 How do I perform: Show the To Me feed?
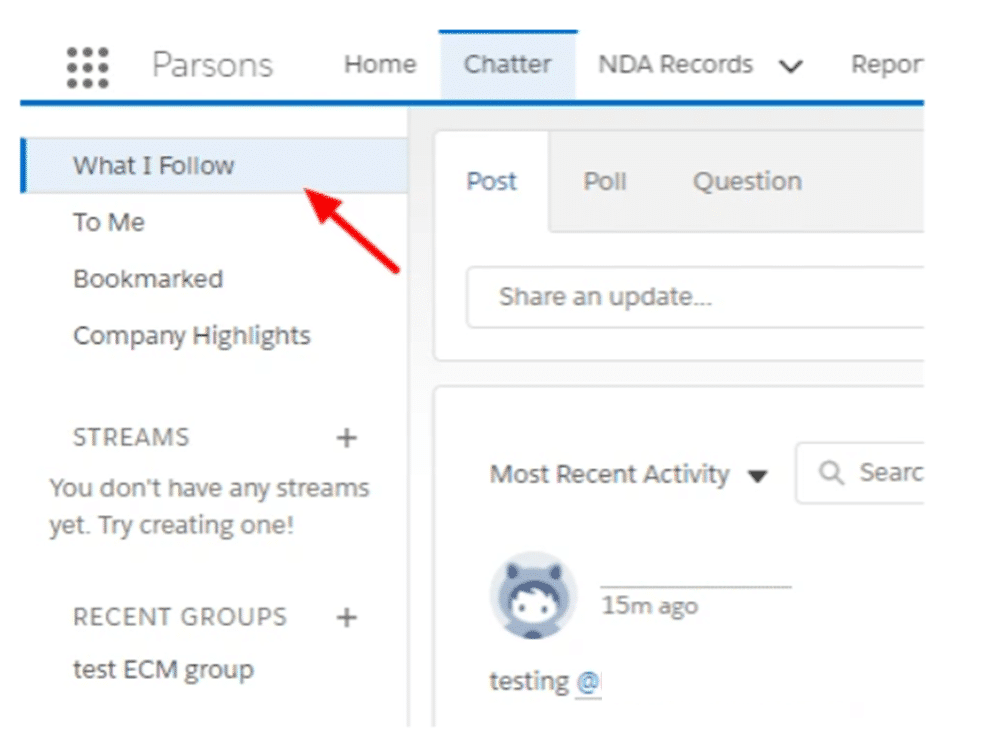(109, 222)
